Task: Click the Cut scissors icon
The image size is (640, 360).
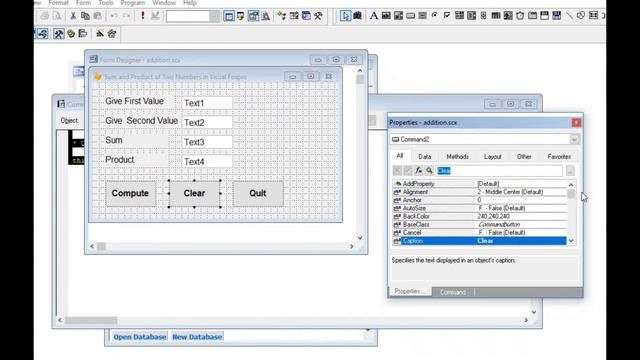Action: [73, 16]
